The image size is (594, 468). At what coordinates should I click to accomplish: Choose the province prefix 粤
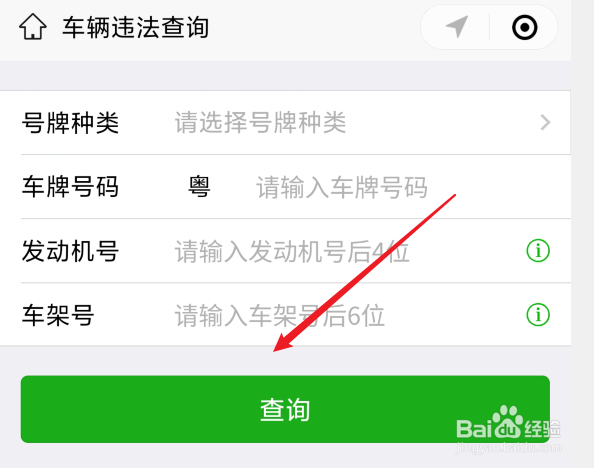(x=199, y=187)
